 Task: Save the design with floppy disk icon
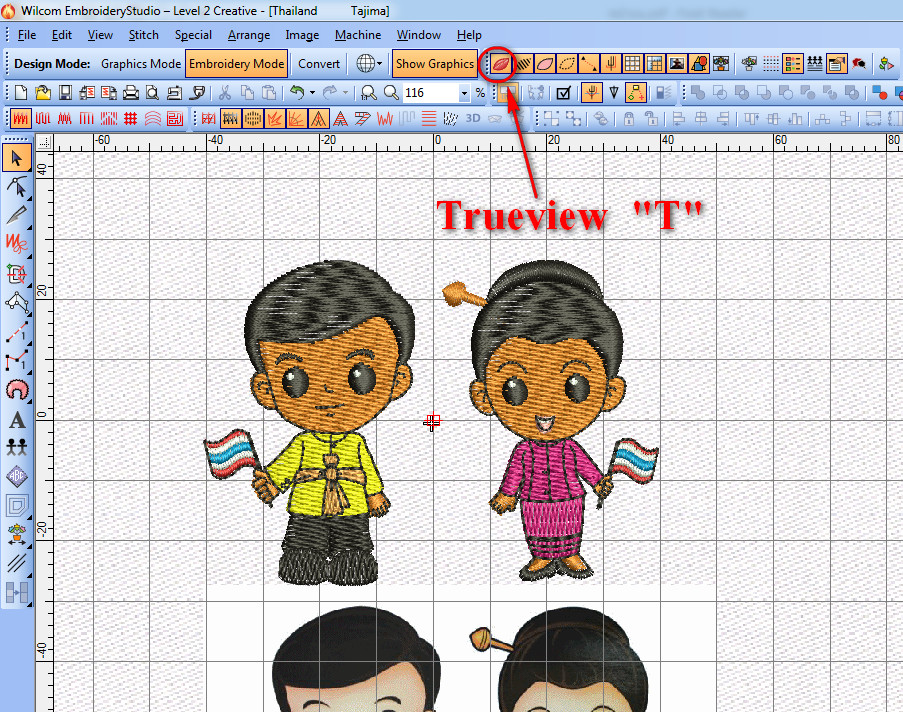tap(64, 92)
